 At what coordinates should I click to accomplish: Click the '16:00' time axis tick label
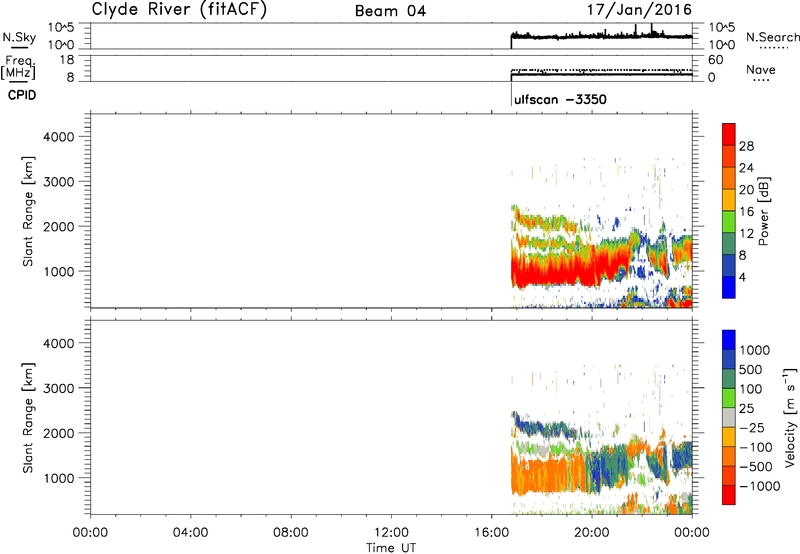pos(492,533)
